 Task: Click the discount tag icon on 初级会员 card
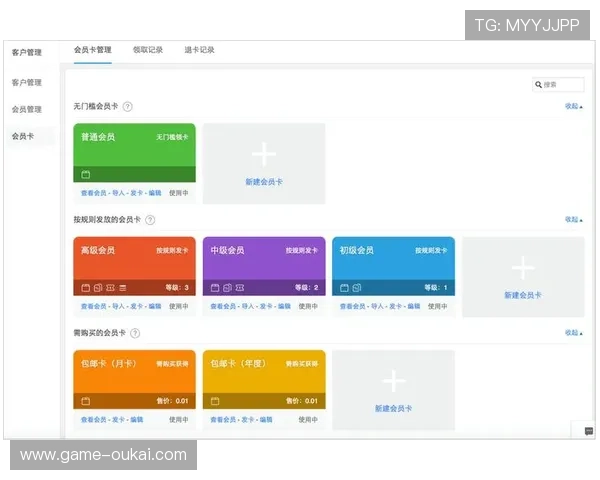pos(357,288)
